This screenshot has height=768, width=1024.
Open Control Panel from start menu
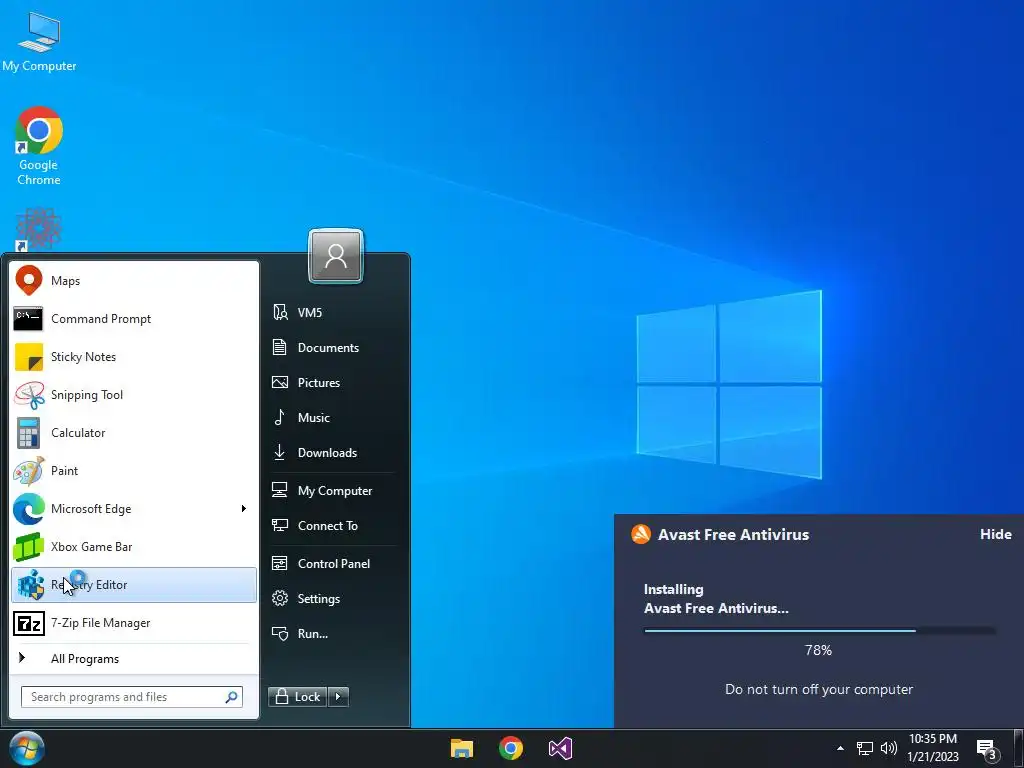tap(331, 564)
